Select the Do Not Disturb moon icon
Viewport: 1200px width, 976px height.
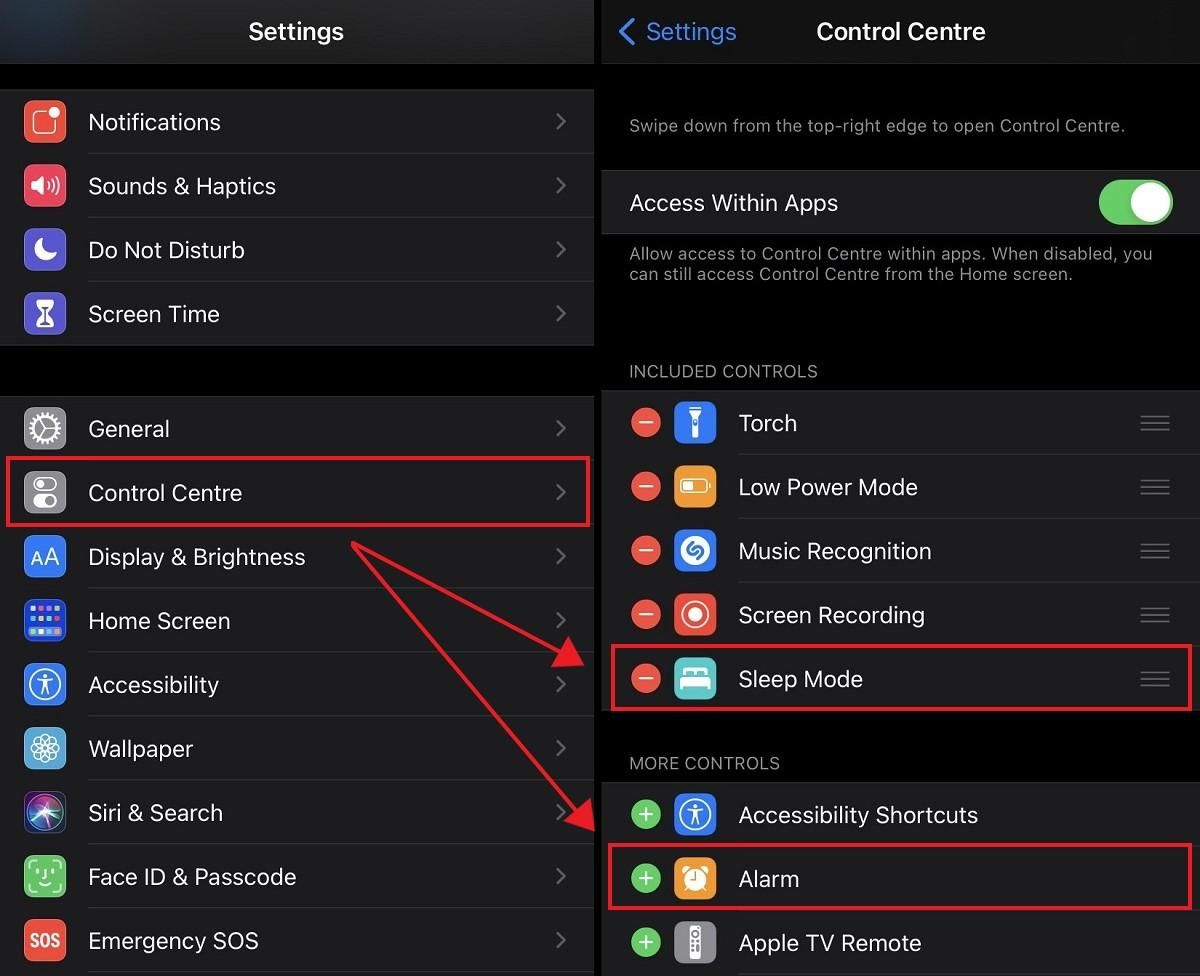point(44,249)
